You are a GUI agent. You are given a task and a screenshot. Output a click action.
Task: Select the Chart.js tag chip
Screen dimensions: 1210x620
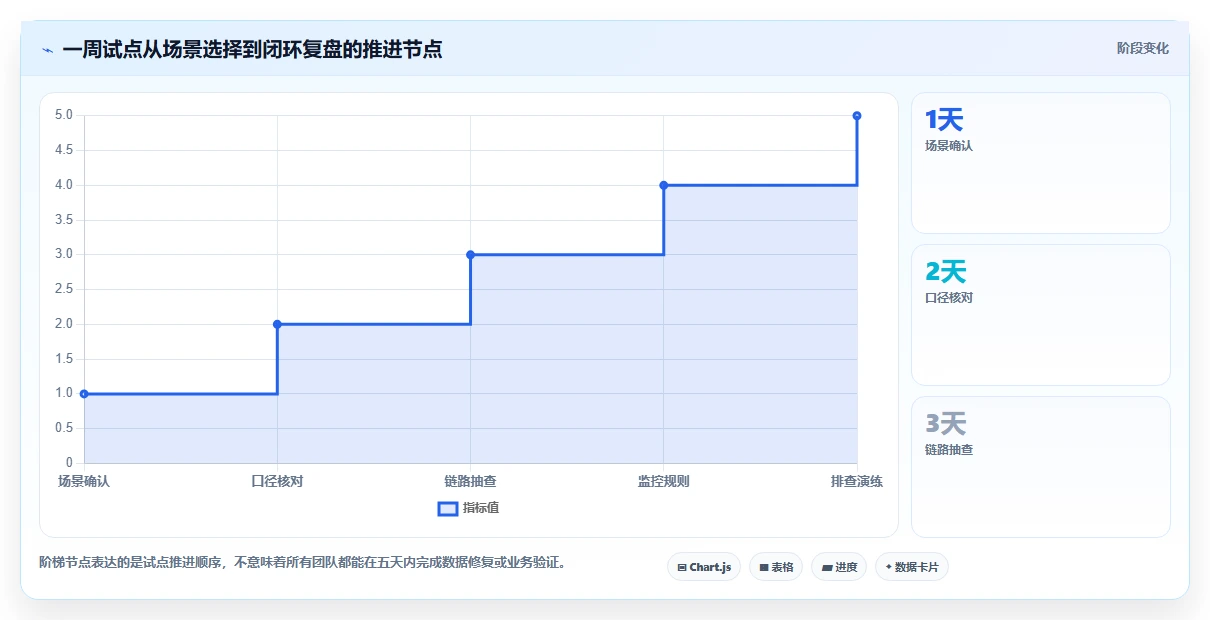(704, 567)
